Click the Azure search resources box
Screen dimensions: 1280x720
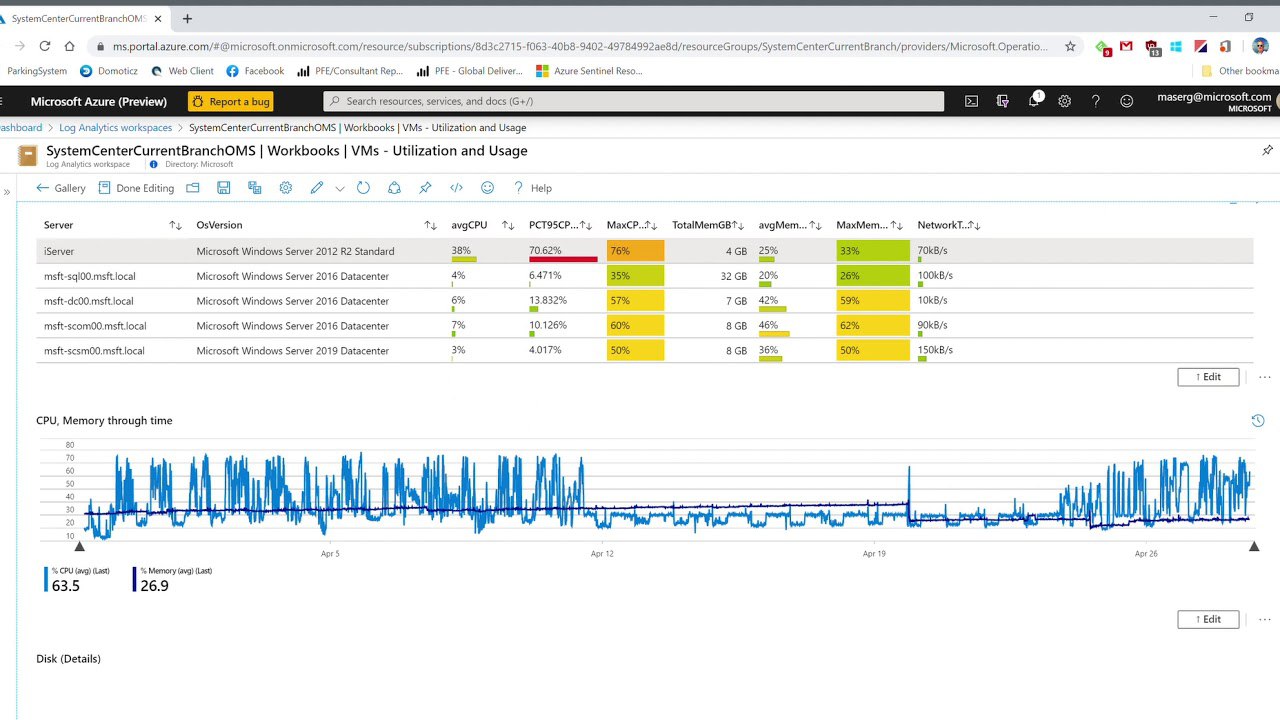coord(633,101)
